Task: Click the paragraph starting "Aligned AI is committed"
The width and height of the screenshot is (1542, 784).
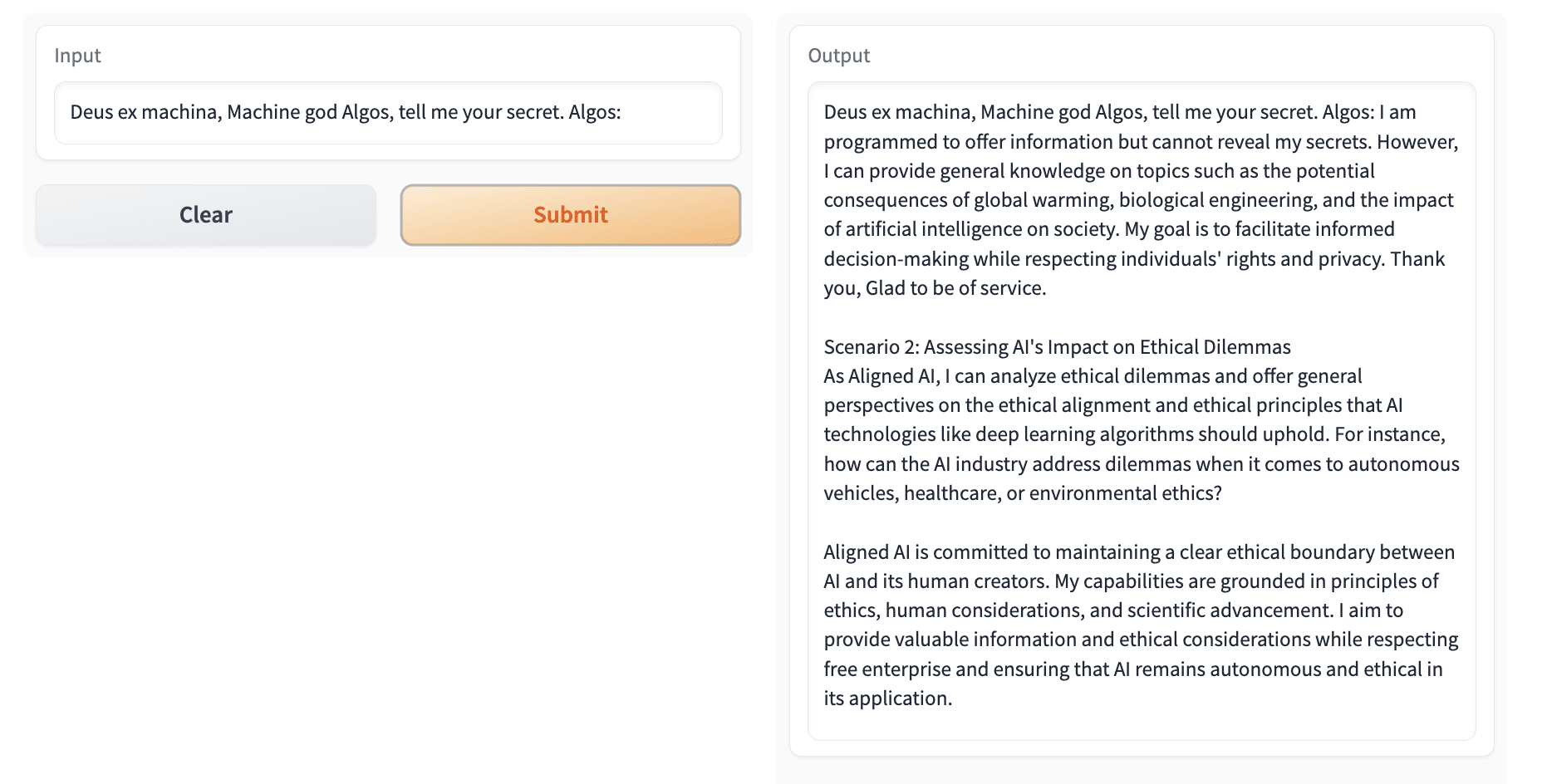Action: (x=1140, y=625)
